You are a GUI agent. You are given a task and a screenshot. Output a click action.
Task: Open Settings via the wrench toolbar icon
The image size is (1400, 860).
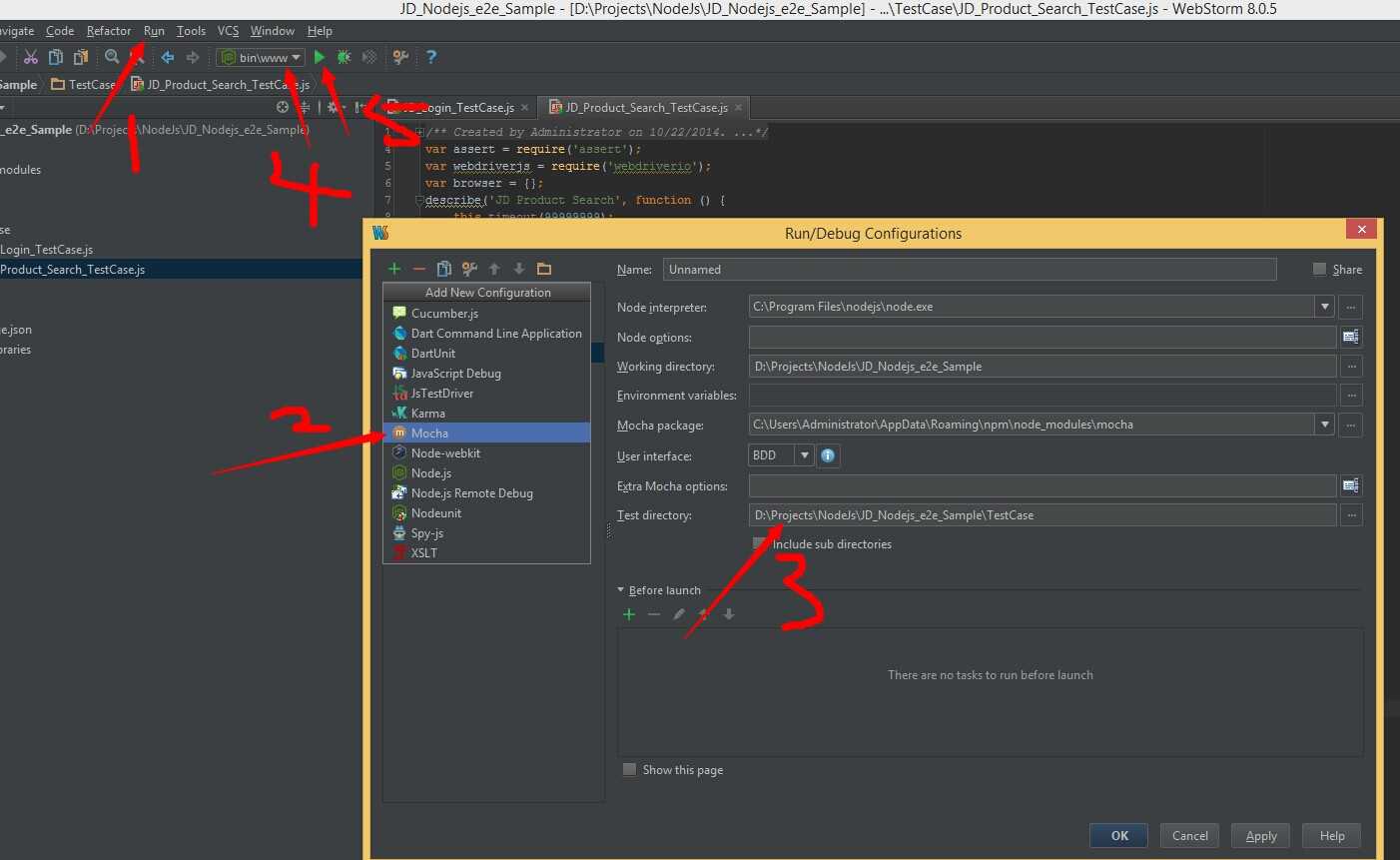tap(400, 57)
